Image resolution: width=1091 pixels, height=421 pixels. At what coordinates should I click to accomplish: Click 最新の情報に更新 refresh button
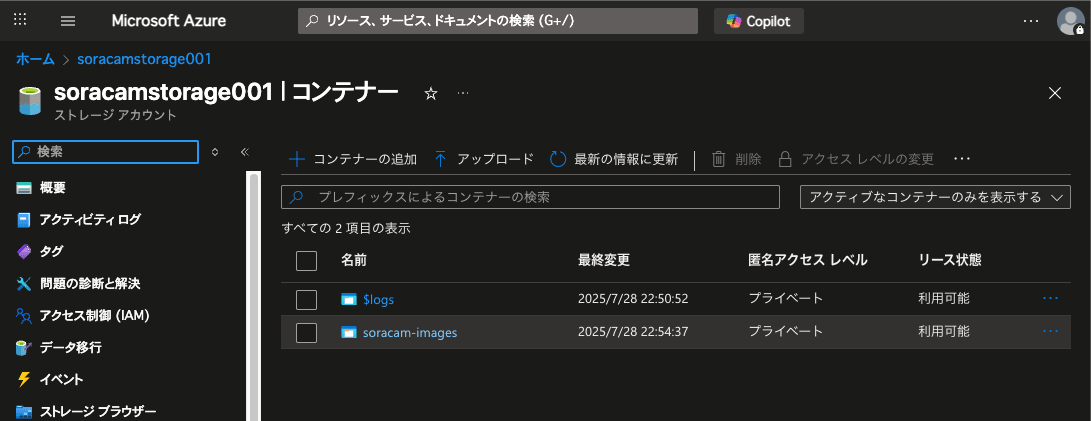click(614, 159)
